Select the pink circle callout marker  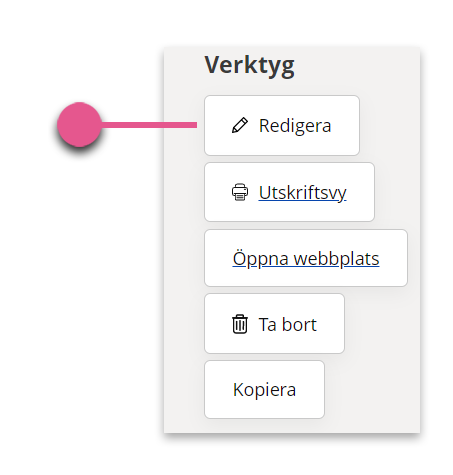point(79,125)
